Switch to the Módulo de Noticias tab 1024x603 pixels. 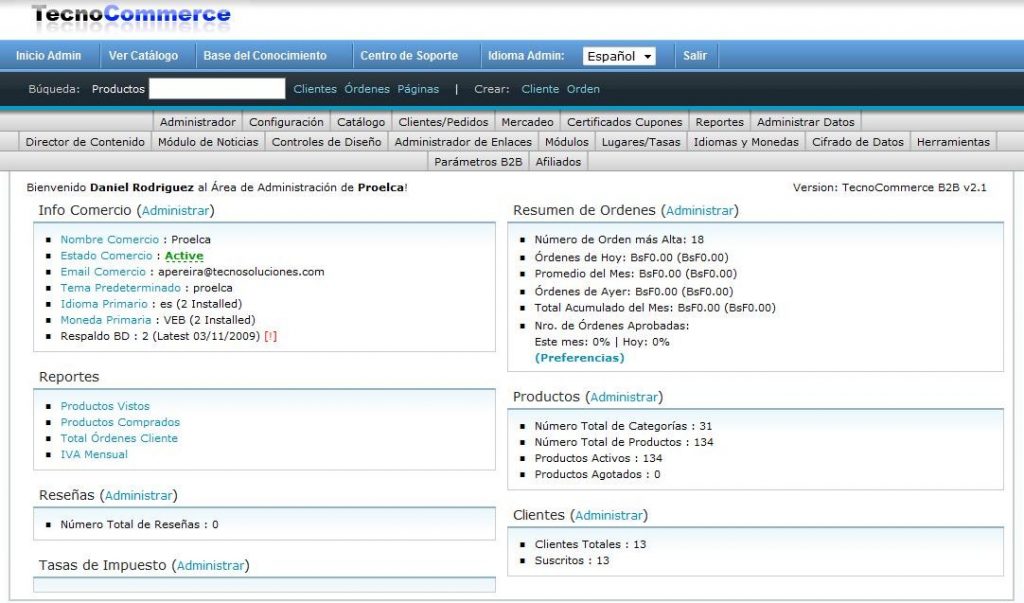pos(208,142)
